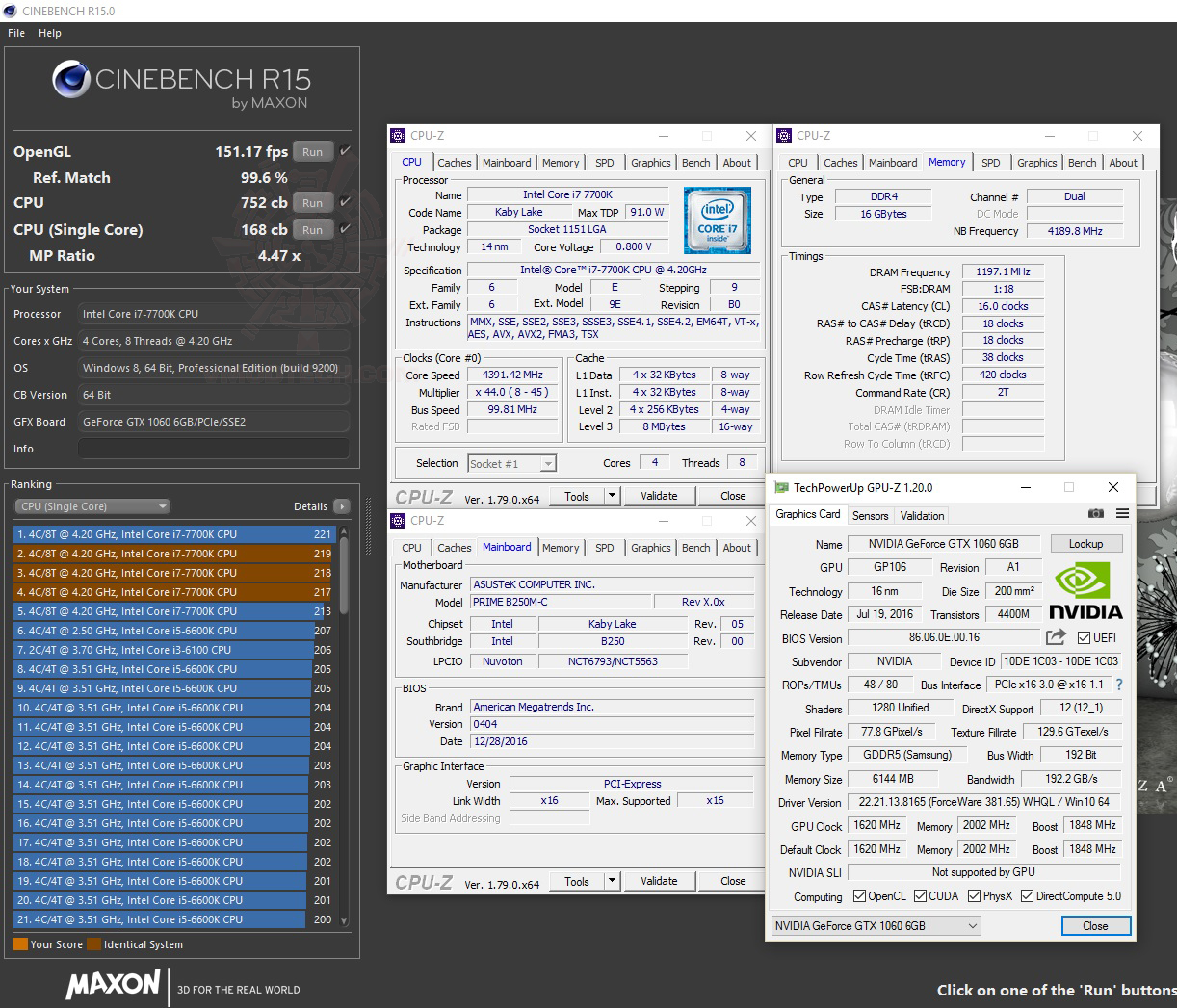Click the Bus Interface question mark icon
1177x1008 pixels.
point(1118,685)
